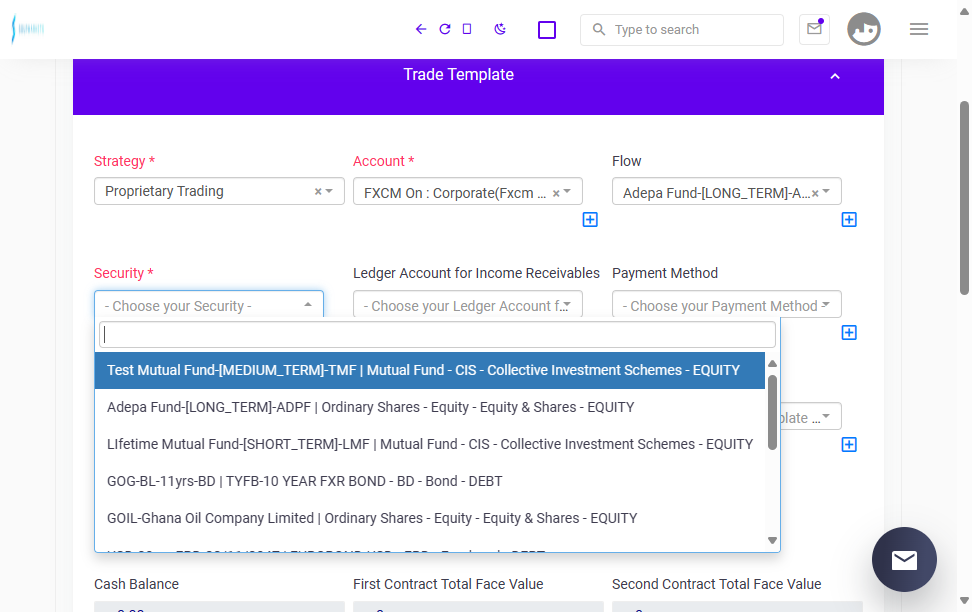Click the back arrow icon in the header
Screen dimensions: 972x612
(421, 29)
